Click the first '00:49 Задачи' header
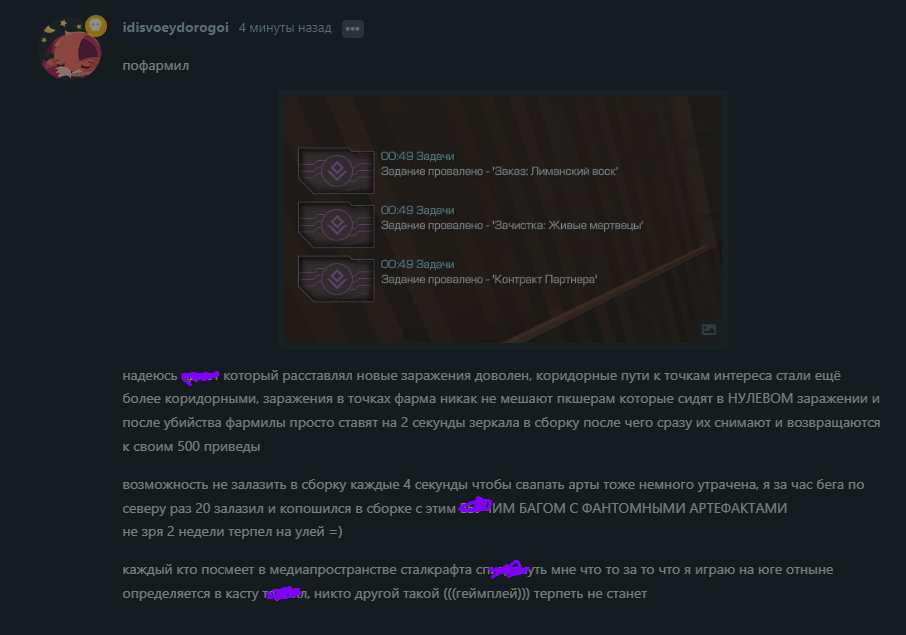Viewport: 906px width, 635px height. click(417, 156)
